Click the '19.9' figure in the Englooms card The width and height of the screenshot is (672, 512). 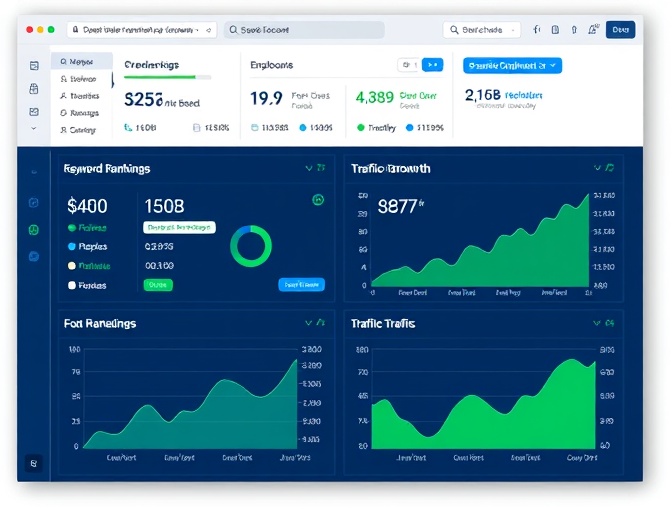click(266, 98)
